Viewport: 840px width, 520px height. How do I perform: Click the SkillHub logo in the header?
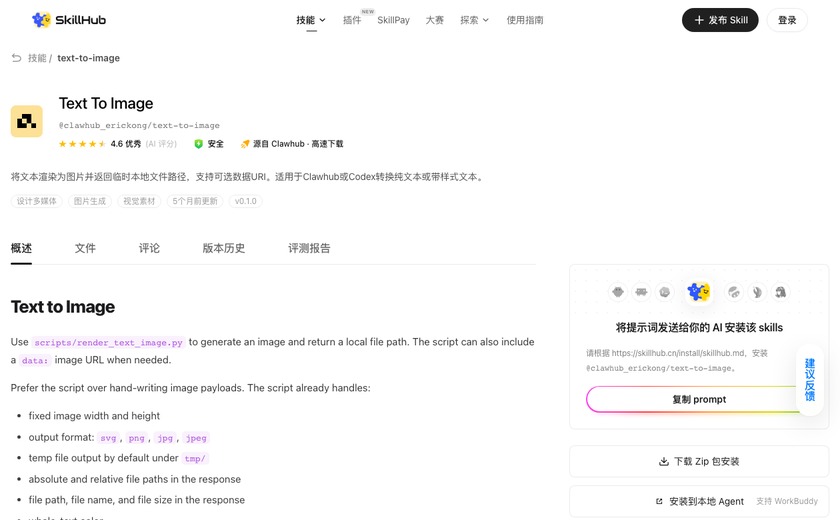coord(69,20)
